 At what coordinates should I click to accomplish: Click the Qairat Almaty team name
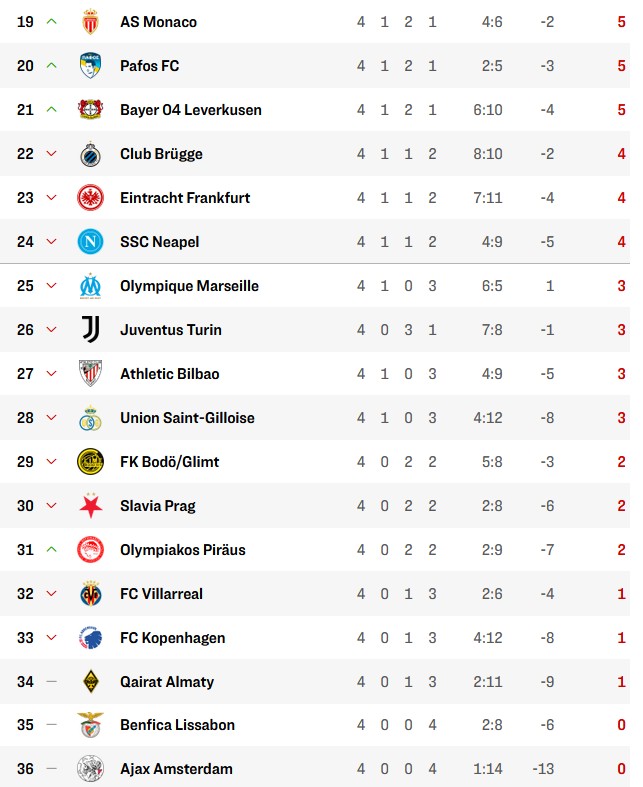click(167, 682)
